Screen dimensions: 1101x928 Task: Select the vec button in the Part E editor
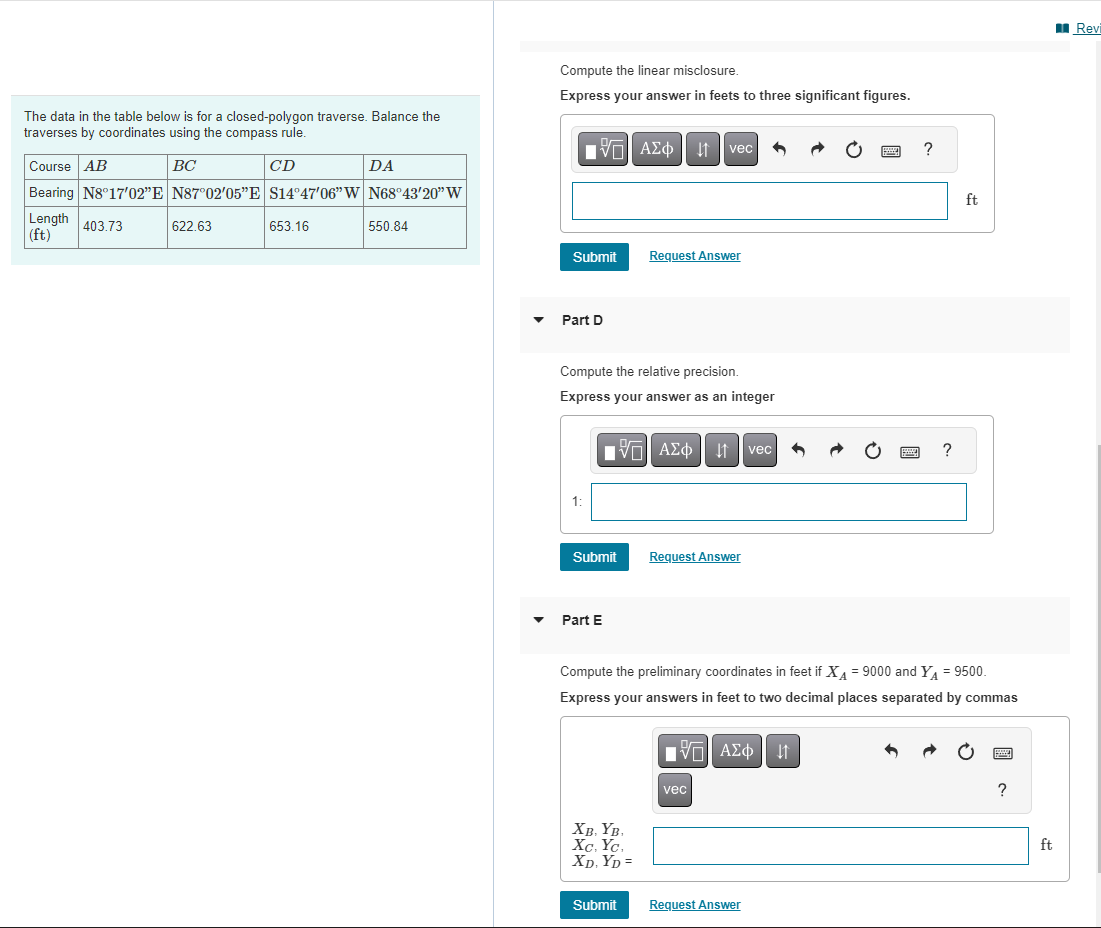(x=674, y=789)
